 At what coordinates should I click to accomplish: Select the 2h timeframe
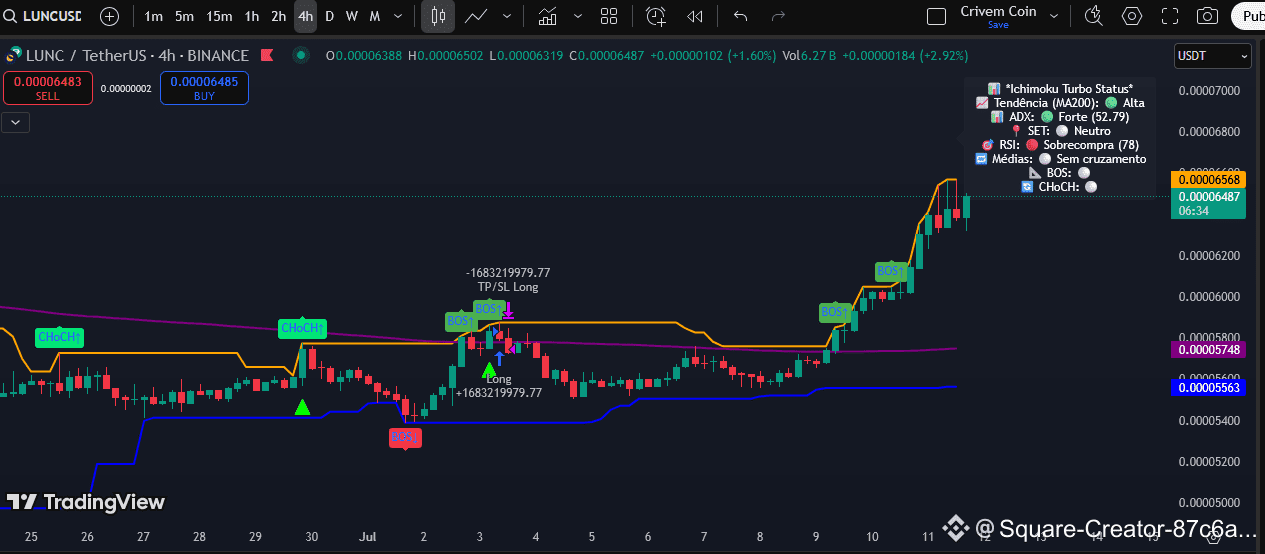[279, 16]
